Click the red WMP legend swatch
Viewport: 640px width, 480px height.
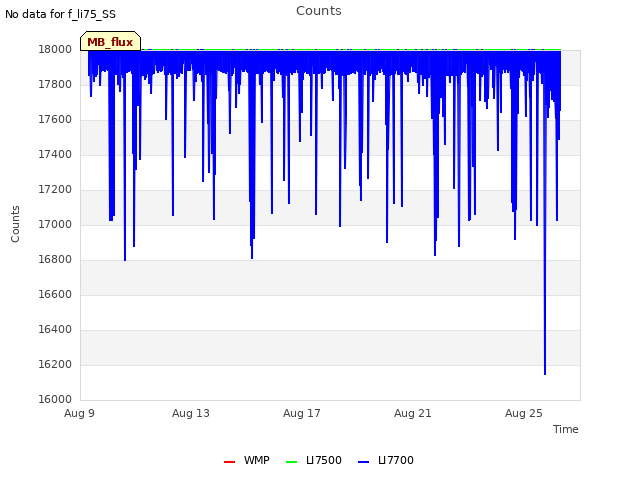tap(229, 462)
